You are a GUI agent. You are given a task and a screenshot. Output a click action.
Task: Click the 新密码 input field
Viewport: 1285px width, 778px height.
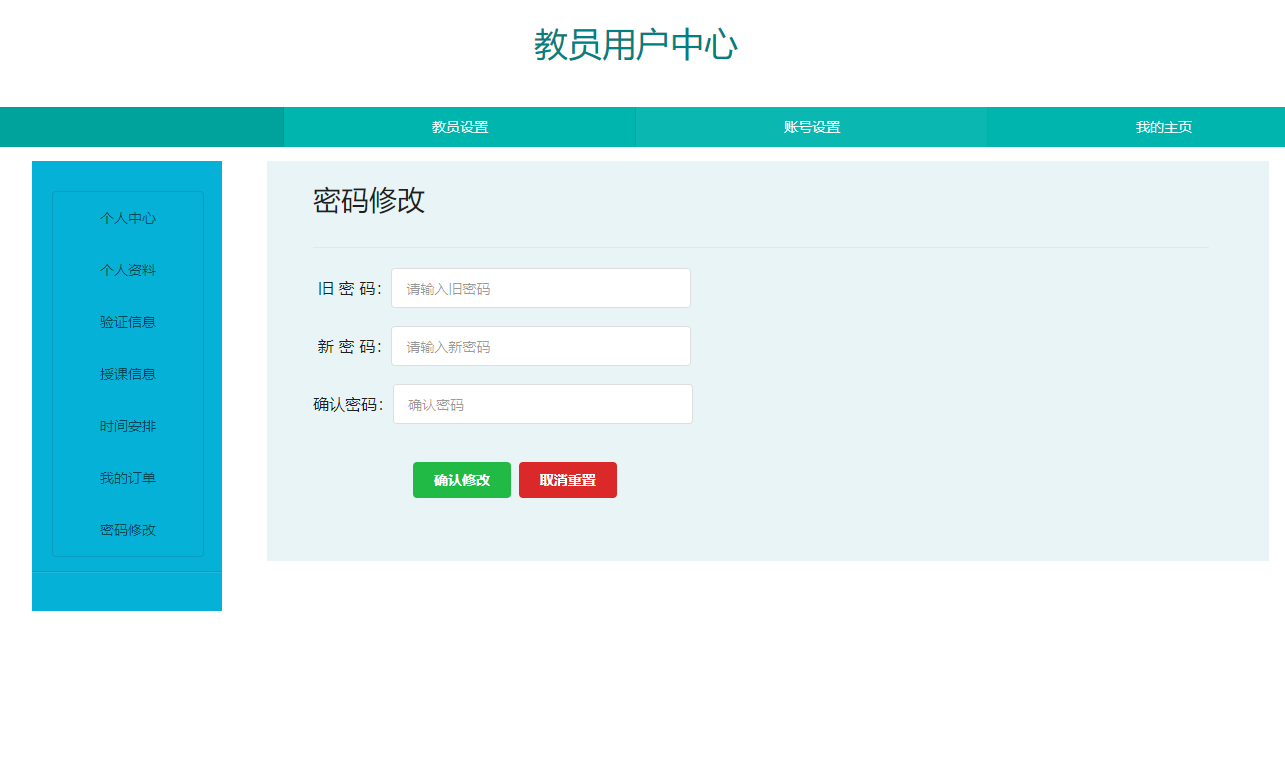click(540, 346)
